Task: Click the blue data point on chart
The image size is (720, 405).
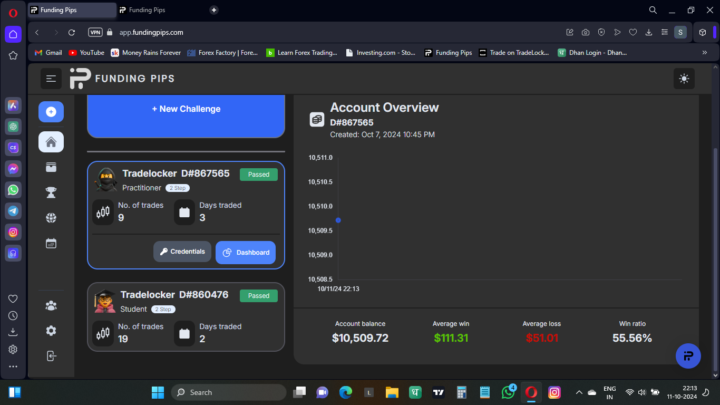Action: click(338, 220)
